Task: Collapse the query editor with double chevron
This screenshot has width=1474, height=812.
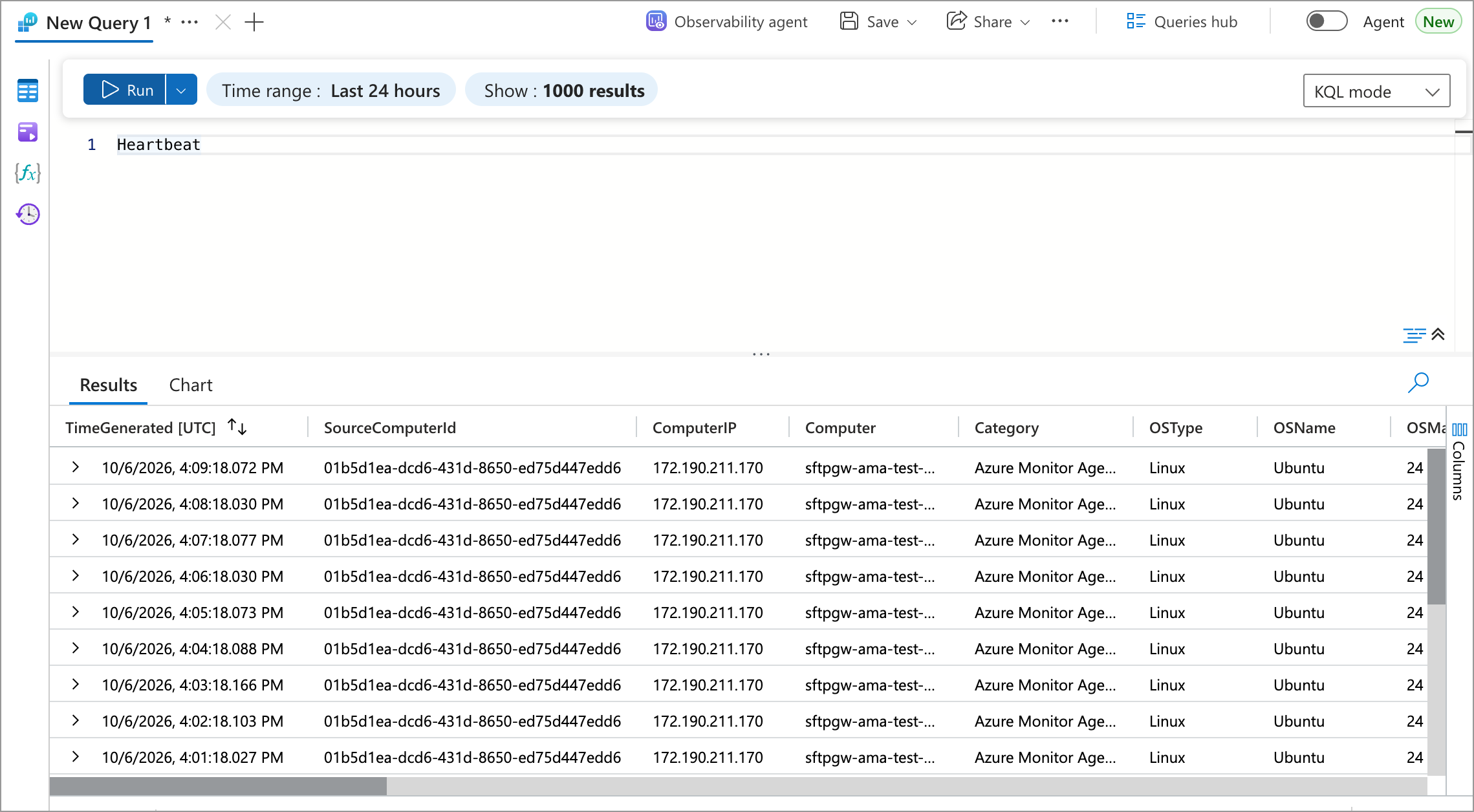Action: [x=1438, y=334]
